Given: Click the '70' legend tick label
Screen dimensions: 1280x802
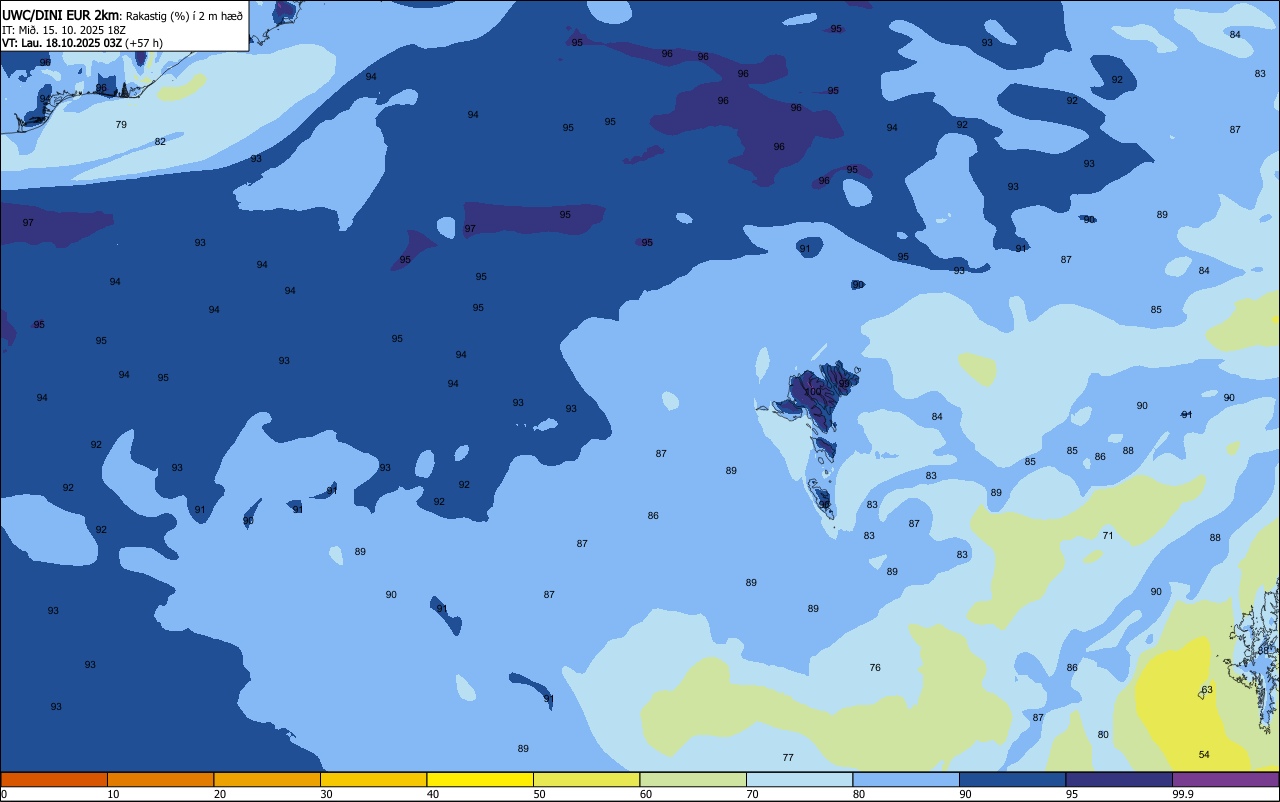Looking at the screenshot, I should [752, 794].
